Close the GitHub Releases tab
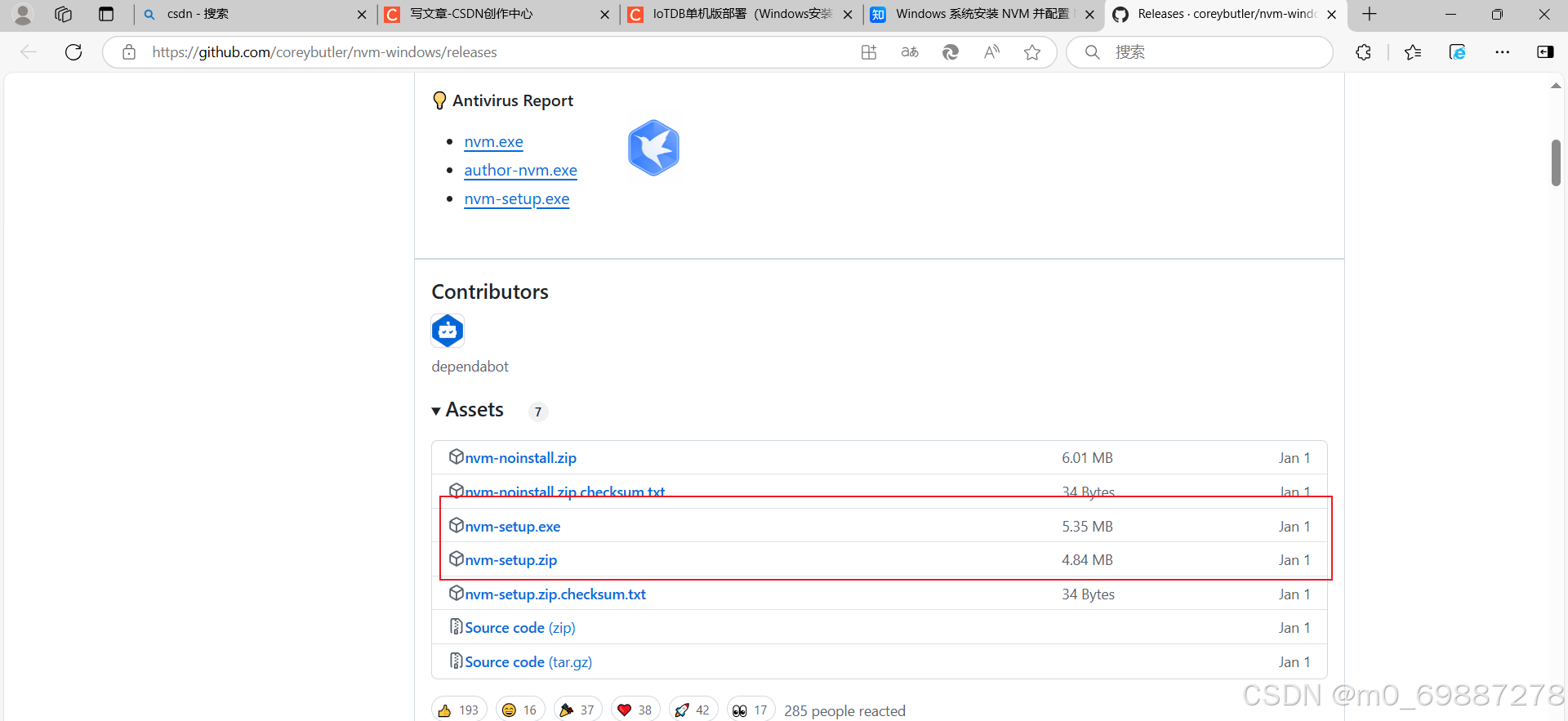1568x721 pixels. tap(1332, 15)
